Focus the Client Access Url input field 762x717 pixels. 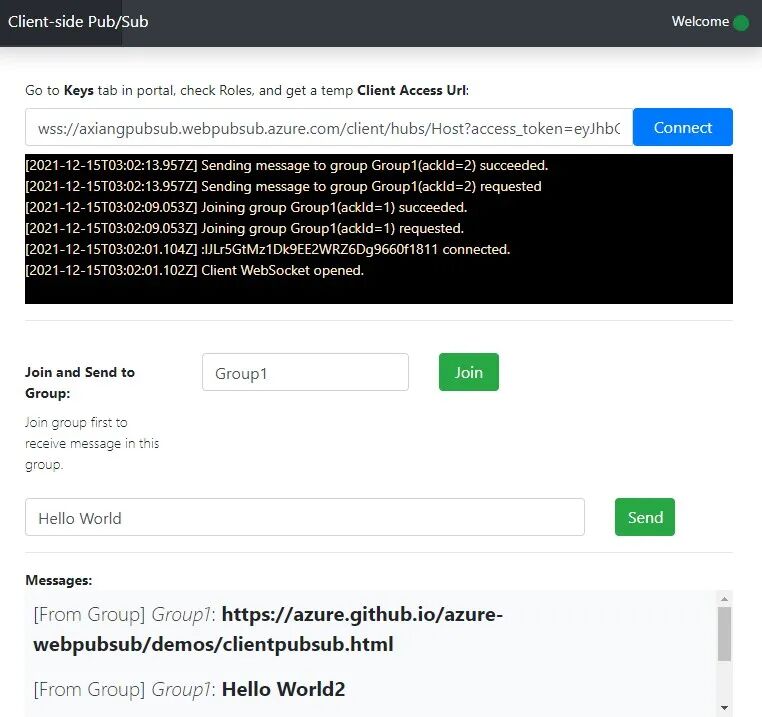tap(329, 127)
